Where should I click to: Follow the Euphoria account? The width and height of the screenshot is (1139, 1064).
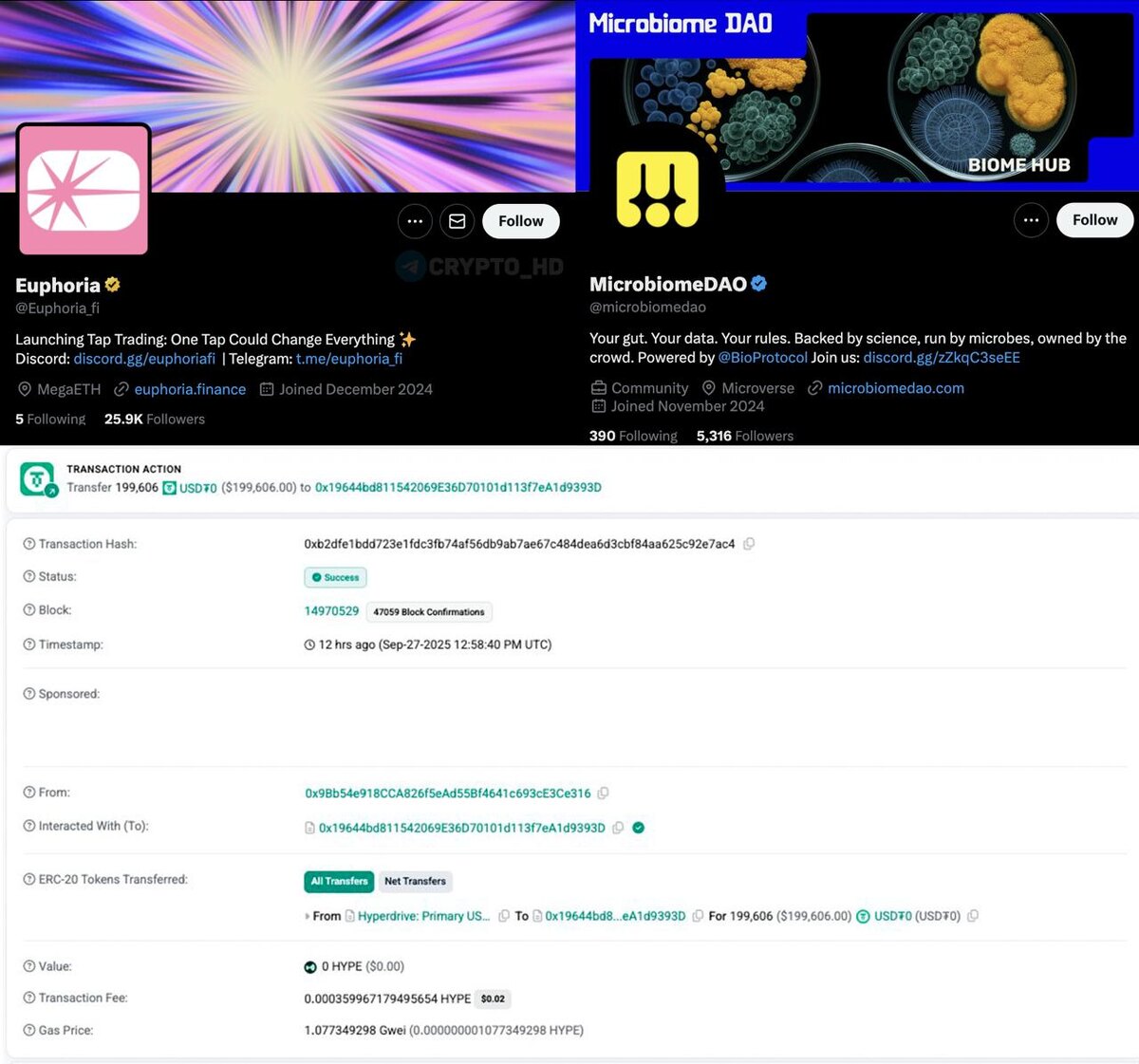tap(521, 221)
